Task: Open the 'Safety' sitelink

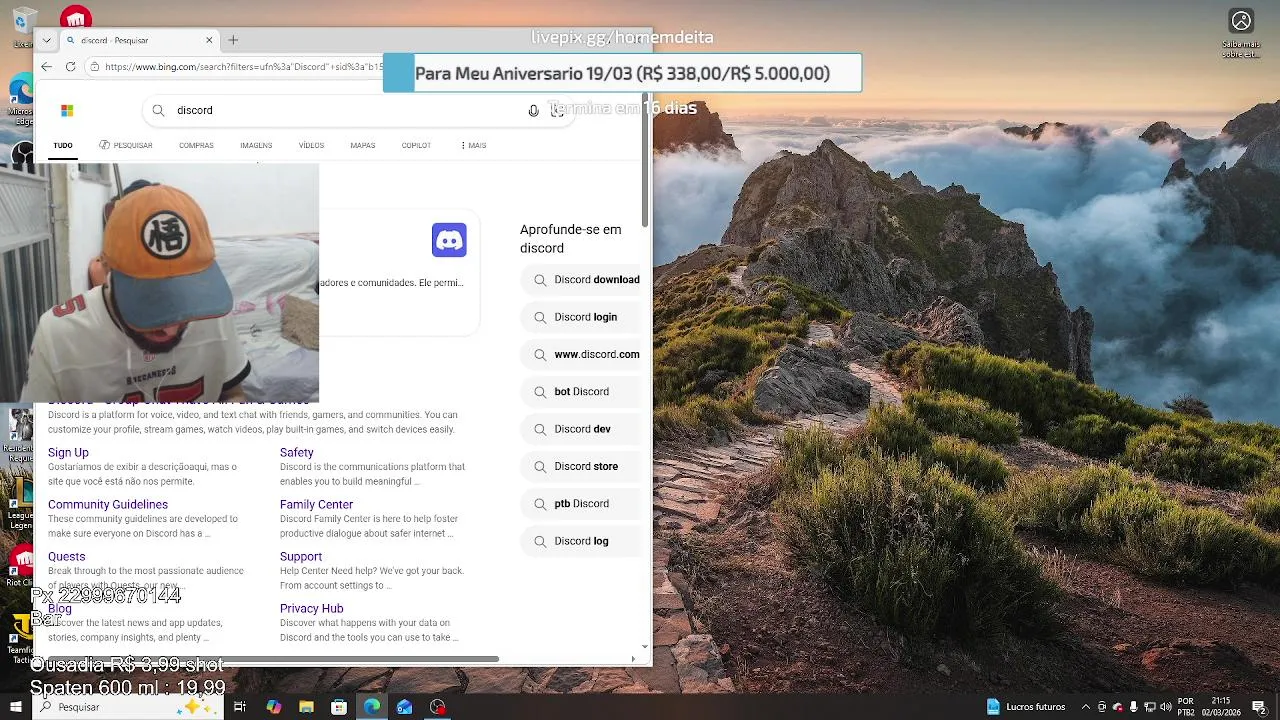Action: coord(297,453)
